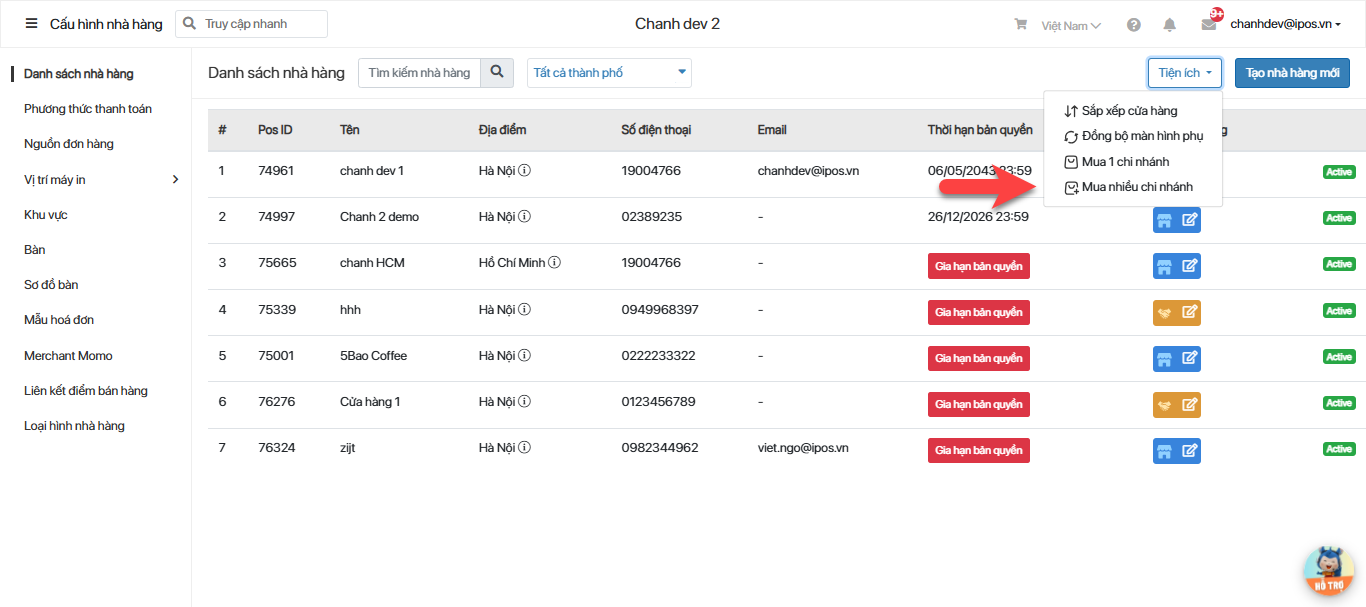Click the handshake icon for hhh row
Viewport: 1366px width, 607px height.
pyautogui.click(x=1164, y=312)
